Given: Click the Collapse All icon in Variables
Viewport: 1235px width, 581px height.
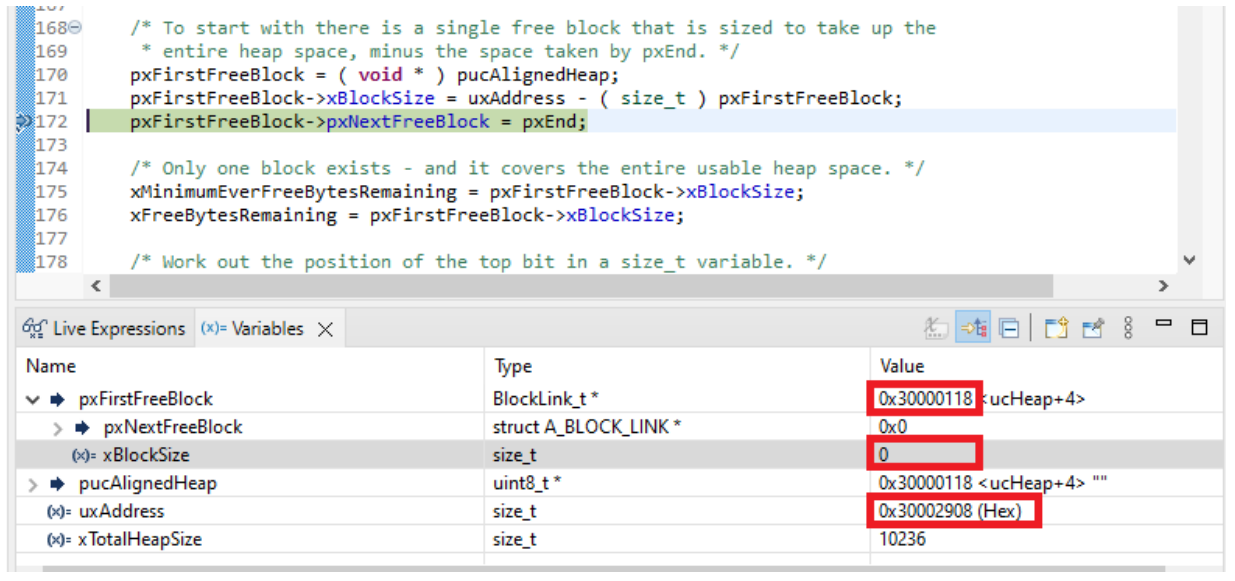Looking at the screenshot, I should (x=1009, y=328).
